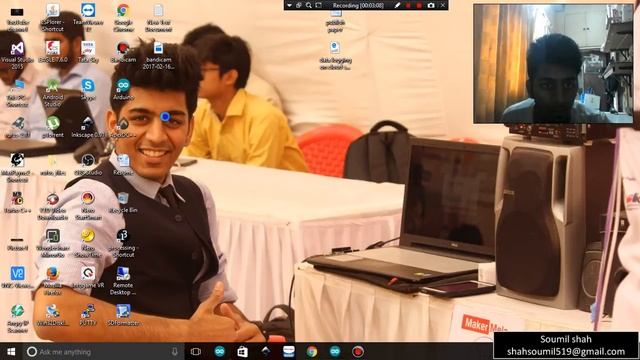Stop the Bandicam recording
The image size is (640, 360).
(x=419, y=5)
